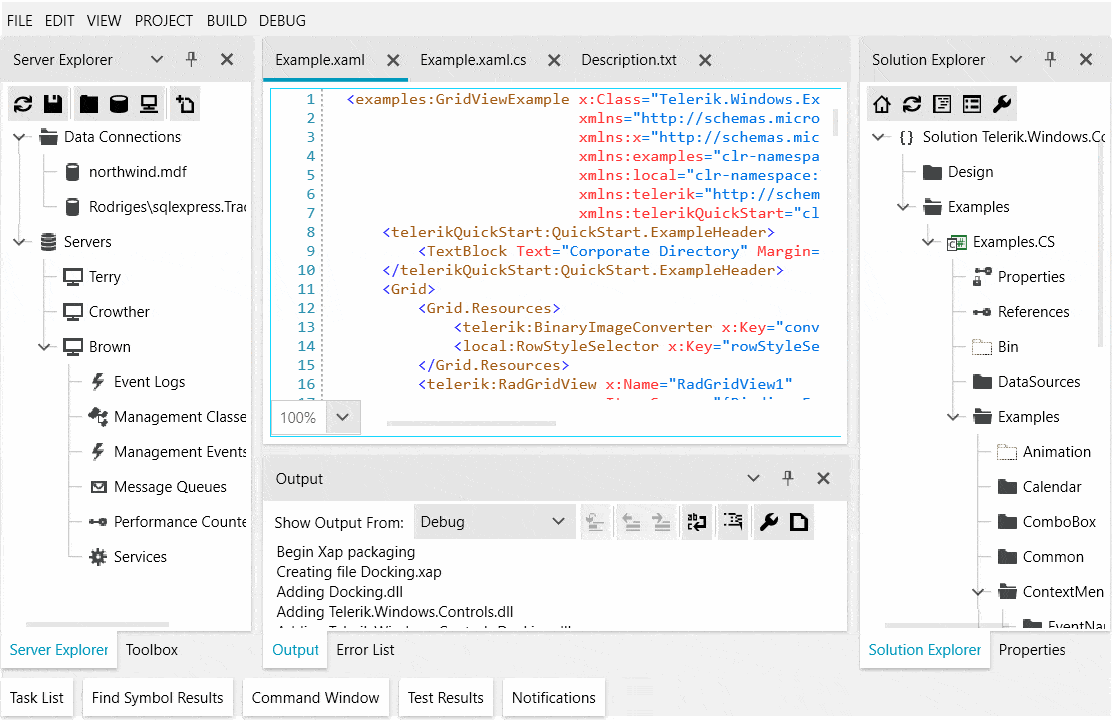Screen dimensions: 1112x720
Task: Click the swap arrows icon in Output toolbar
Action: [x=697, y=522]
